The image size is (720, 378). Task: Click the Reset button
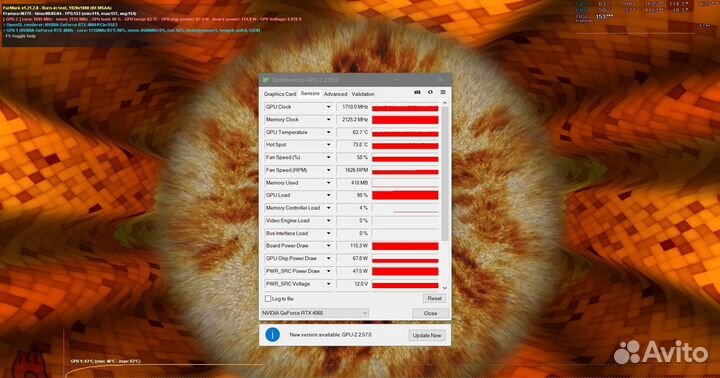434,299
